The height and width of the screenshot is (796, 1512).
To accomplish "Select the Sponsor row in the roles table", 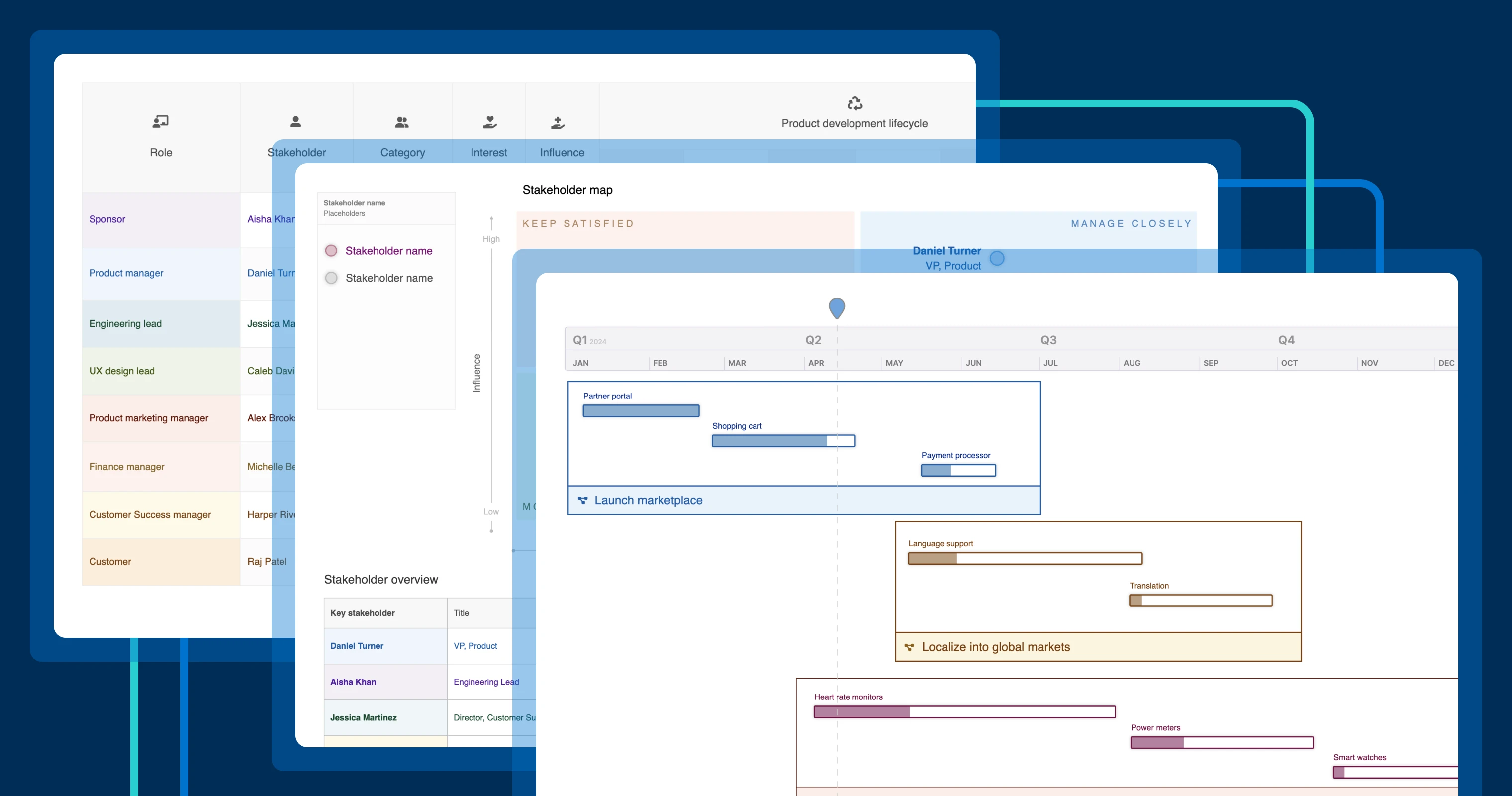I will click(x=107, y=219).
